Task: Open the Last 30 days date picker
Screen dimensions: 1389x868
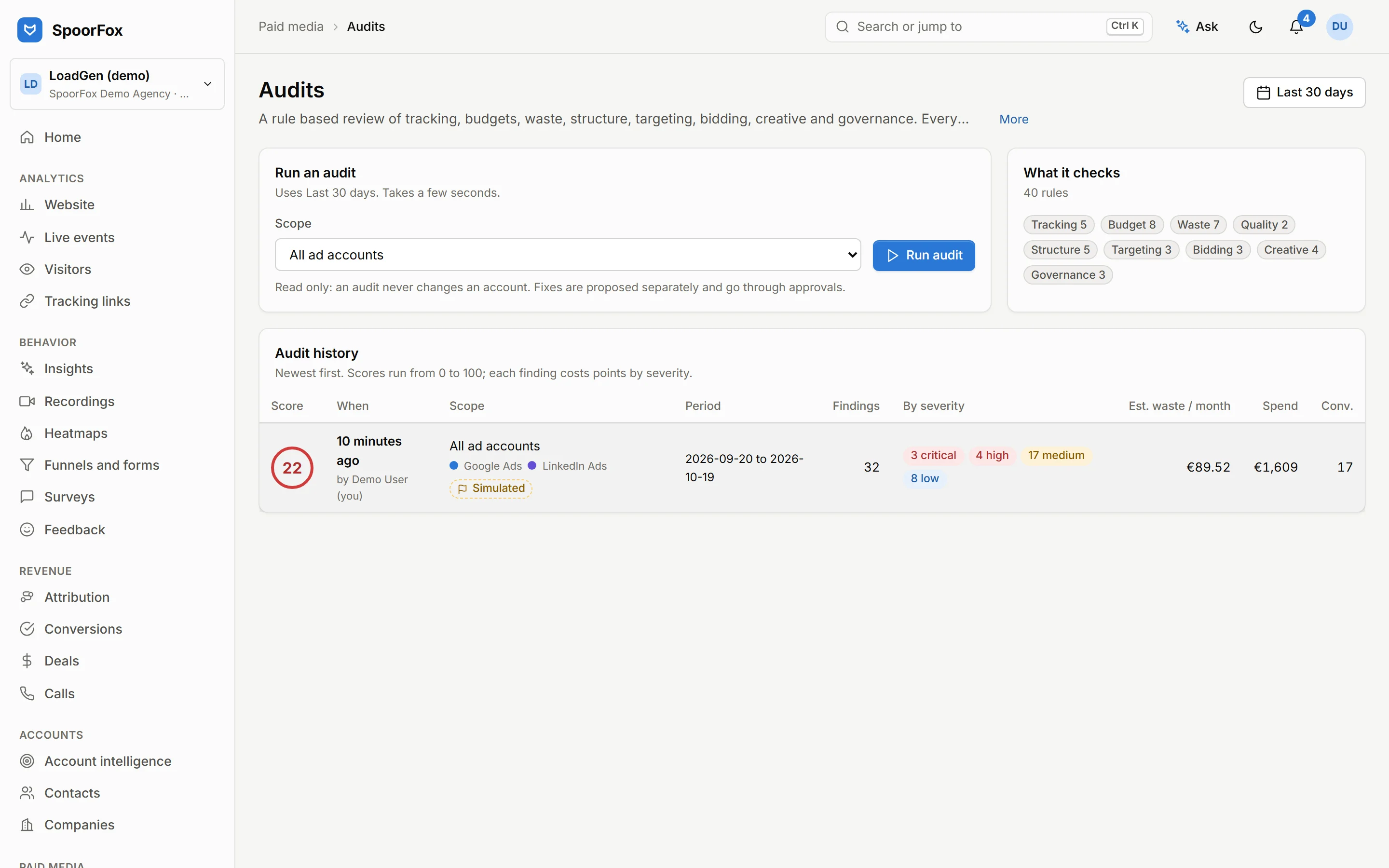Action: point(1304,93)
